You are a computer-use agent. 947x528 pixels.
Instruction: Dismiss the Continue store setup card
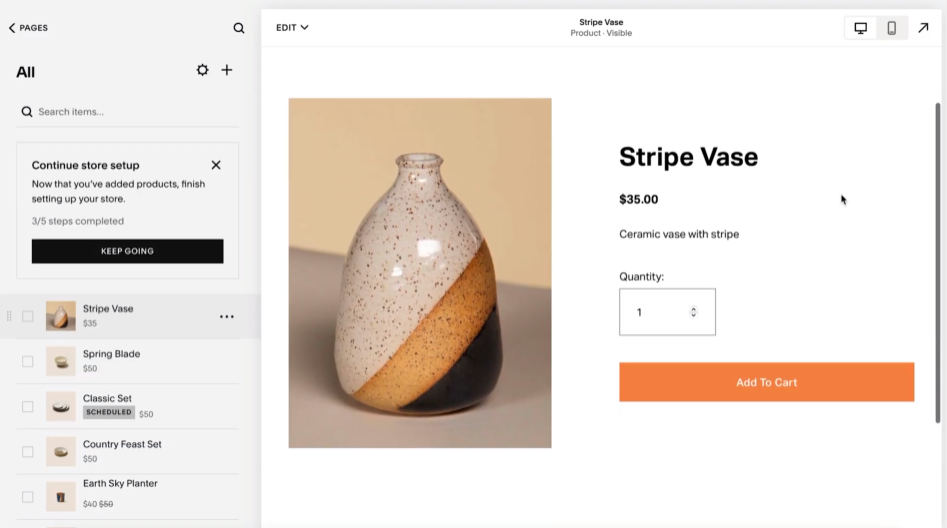(x=216, y=165)
